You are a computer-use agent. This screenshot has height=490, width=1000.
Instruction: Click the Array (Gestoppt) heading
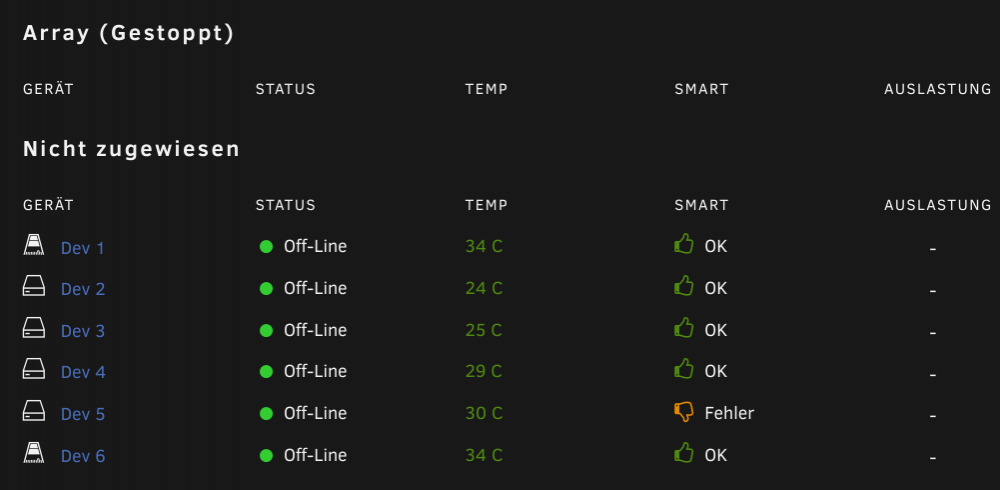tap(129, 33)
